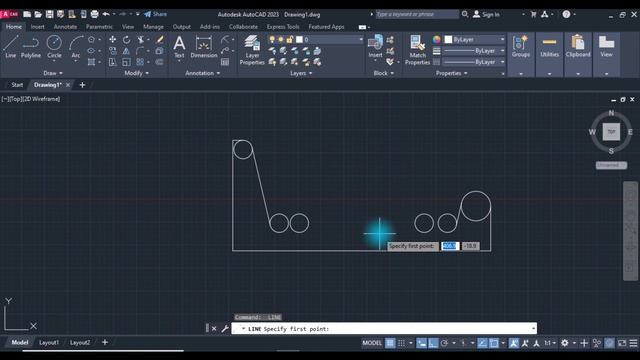
Task: Click the Scale tool in Modify panel
Action: tap(127, 62)
